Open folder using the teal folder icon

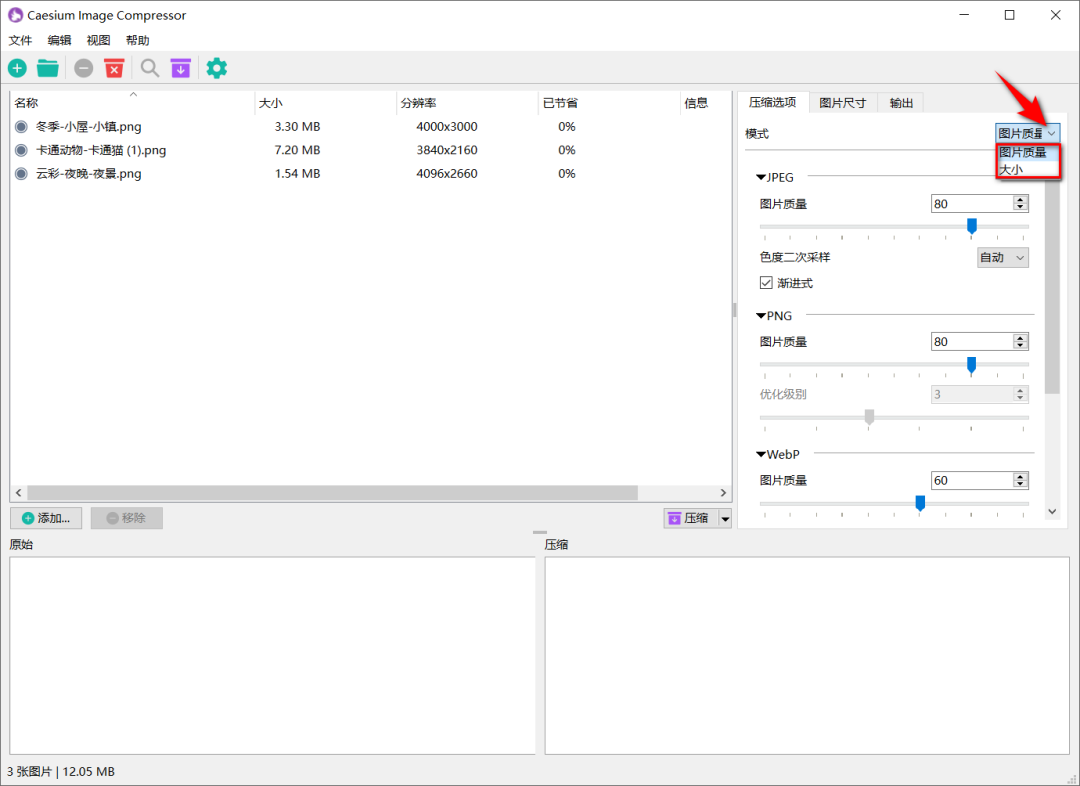48,68
